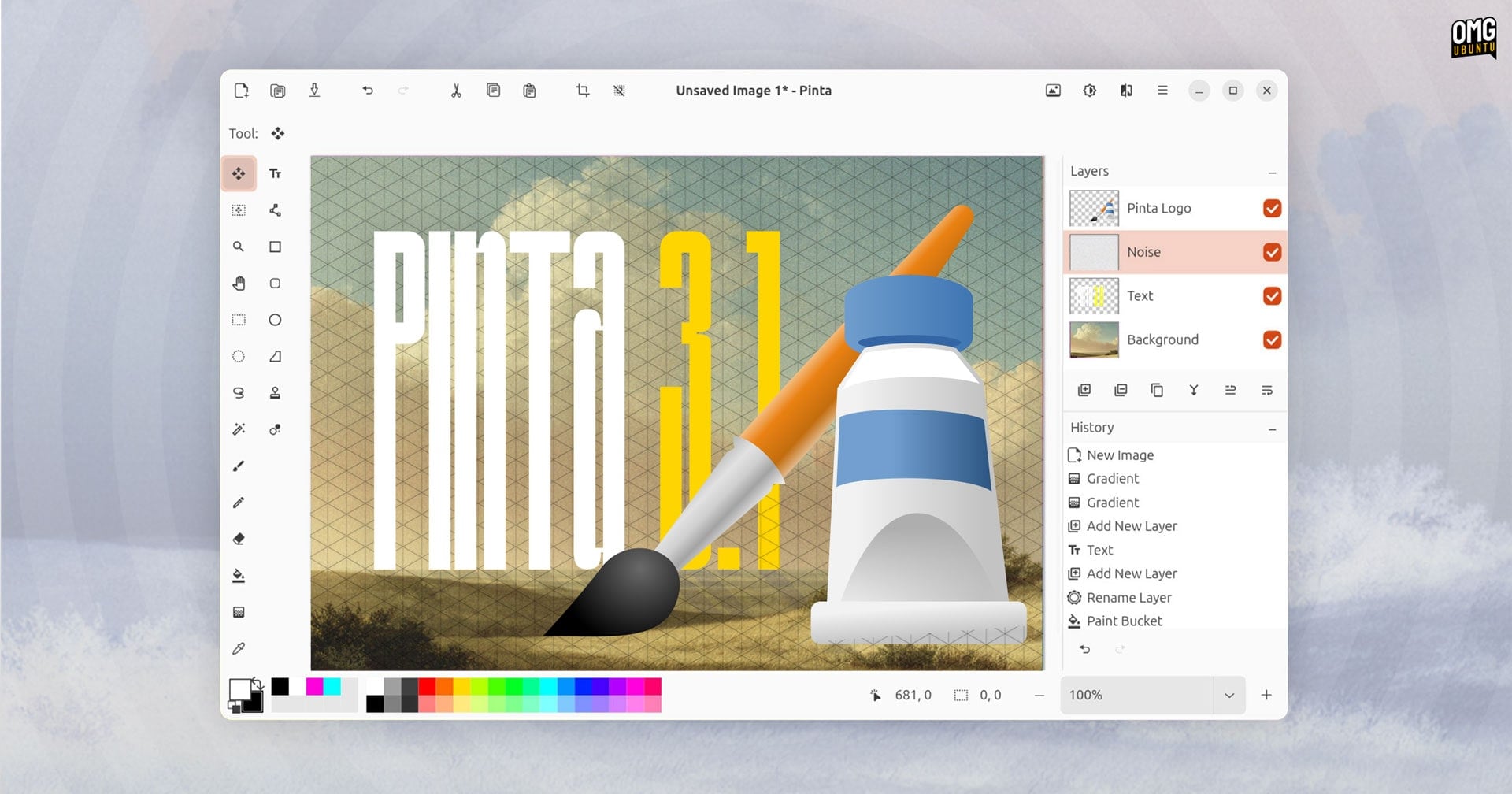Collapse the History panel

(x=1273, y=428)
